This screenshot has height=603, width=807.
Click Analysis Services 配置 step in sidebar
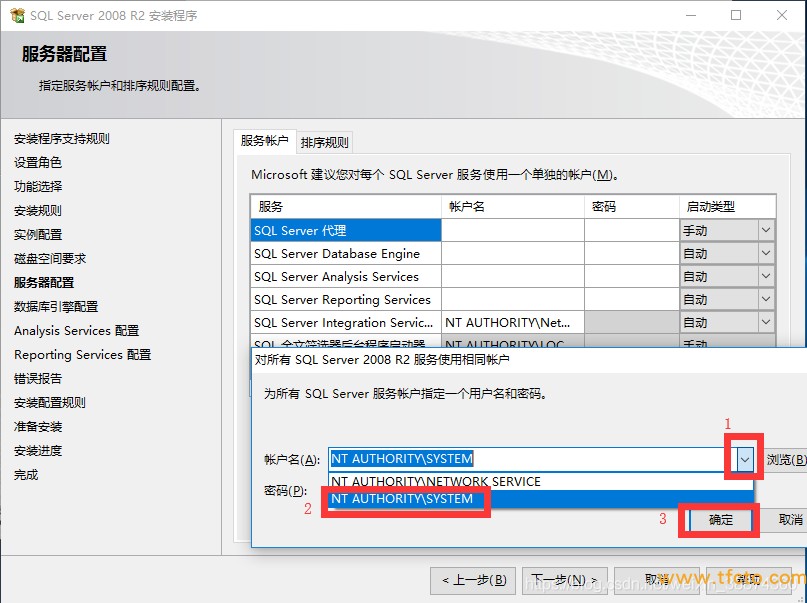(77, 330)
